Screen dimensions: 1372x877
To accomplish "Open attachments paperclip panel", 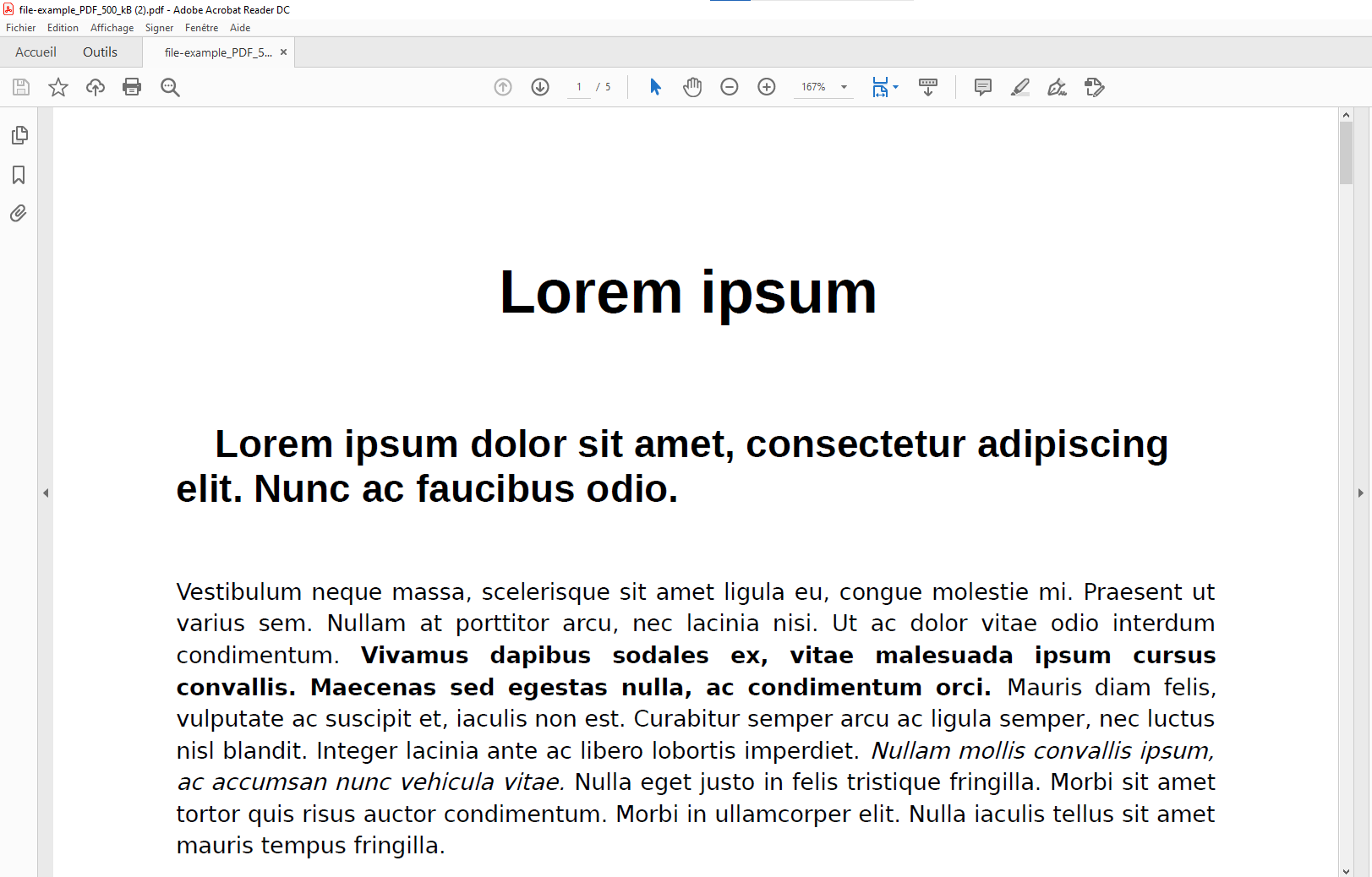I will 19,214.
